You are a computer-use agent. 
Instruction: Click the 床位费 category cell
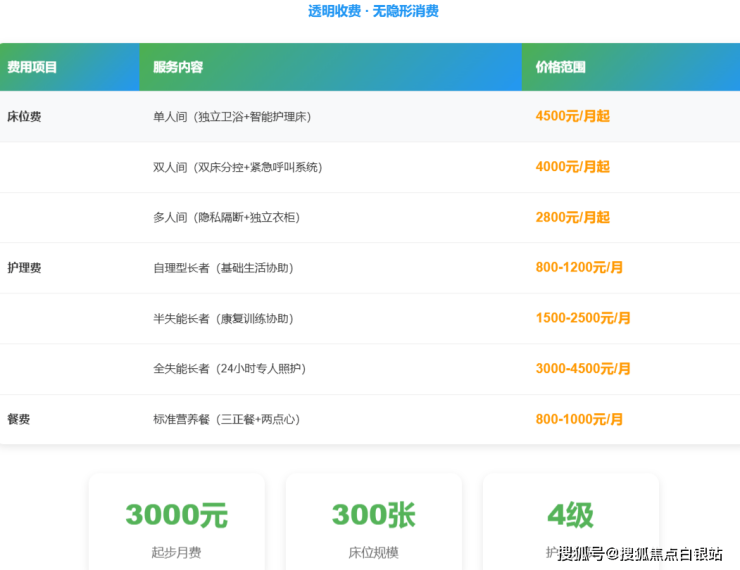click(24, 117)
